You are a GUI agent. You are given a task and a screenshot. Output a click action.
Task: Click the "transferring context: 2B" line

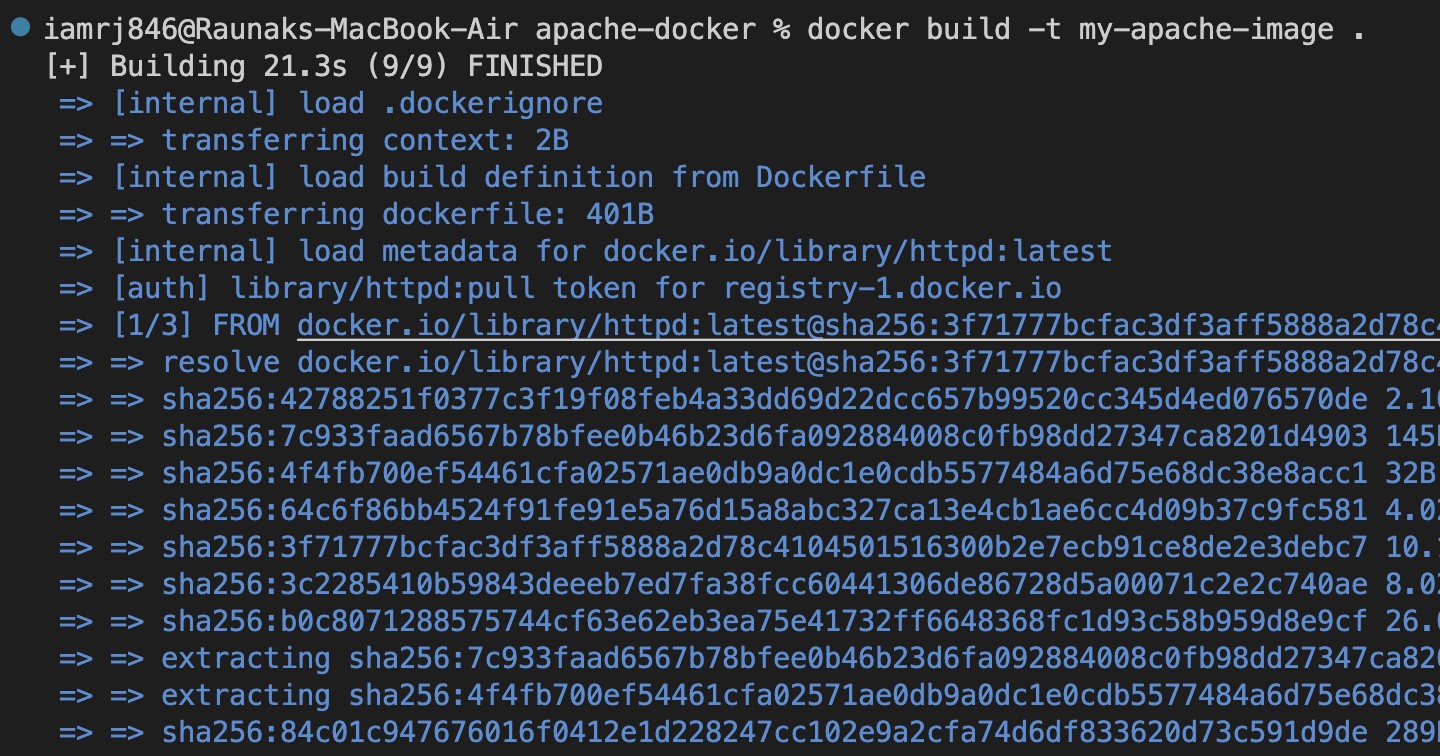coord(365,140)
